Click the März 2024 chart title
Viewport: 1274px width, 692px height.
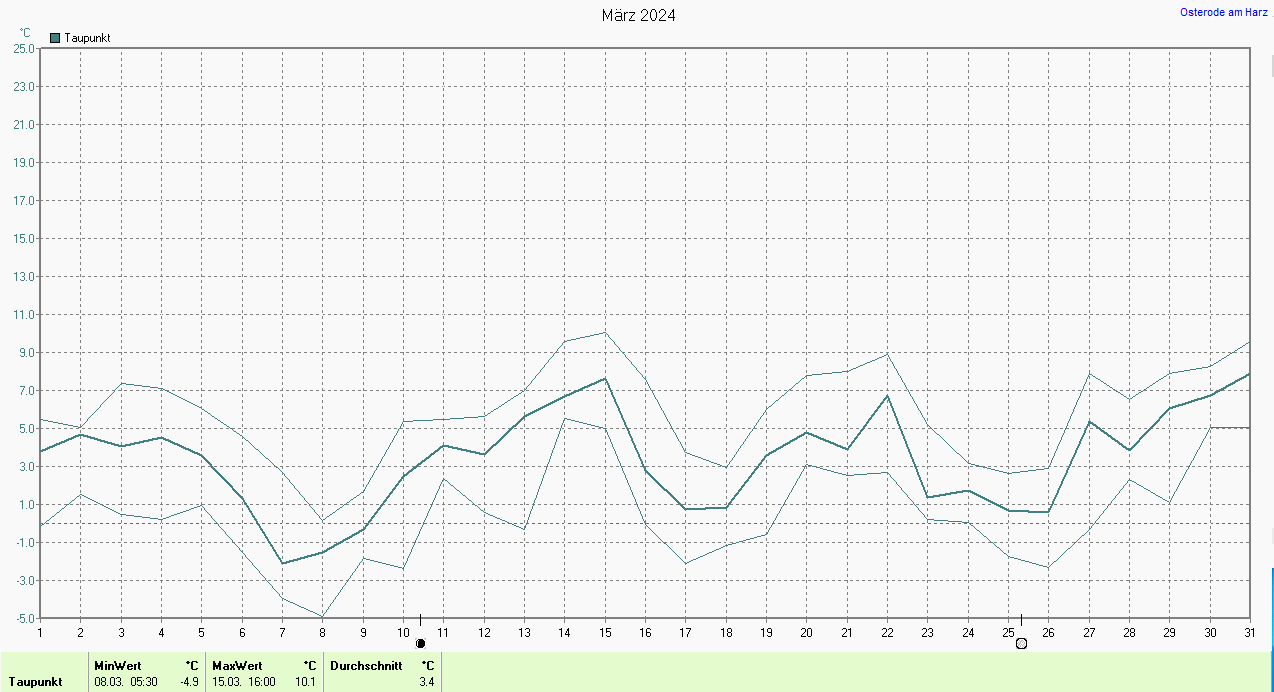(638, 15)
